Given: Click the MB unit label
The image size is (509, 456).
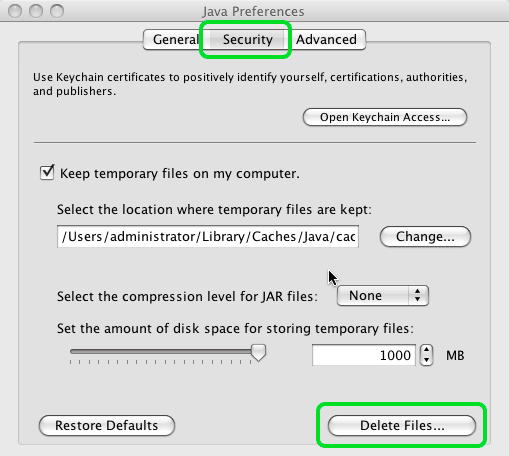Looking at the screenshot, I should click(455, 355).
